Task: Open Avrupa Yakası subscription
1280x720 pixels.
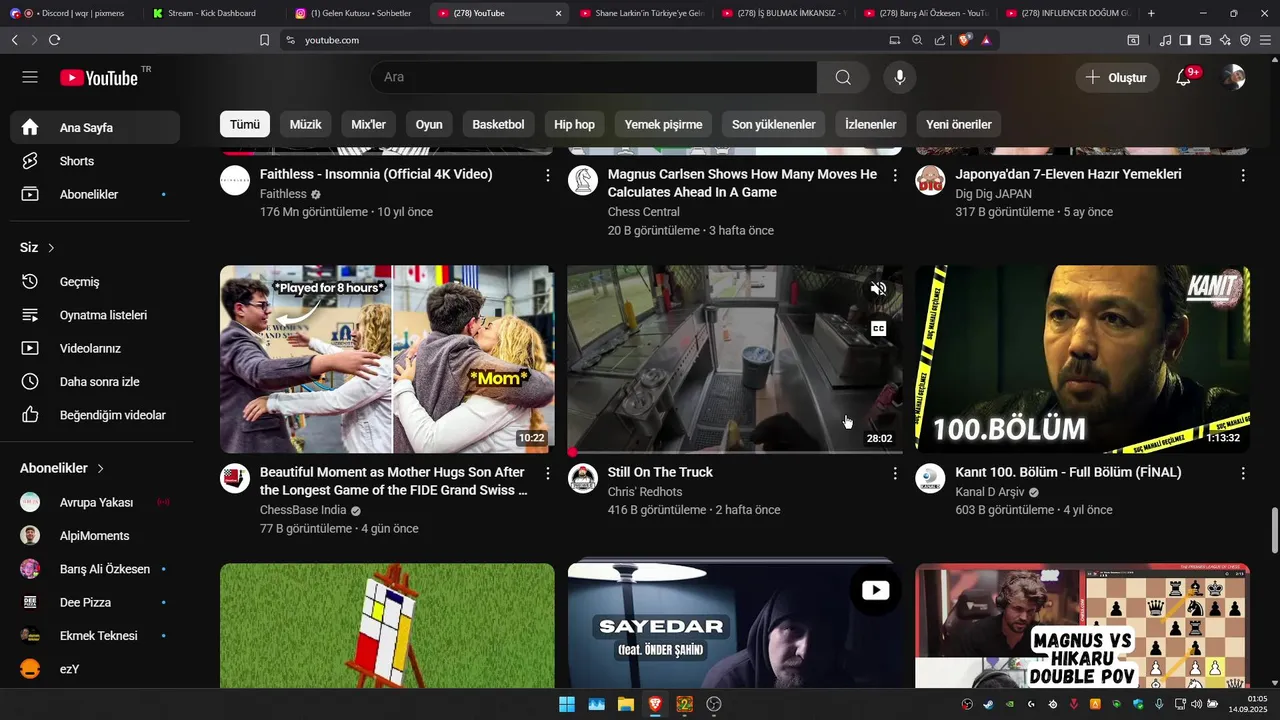Action: 95,502
